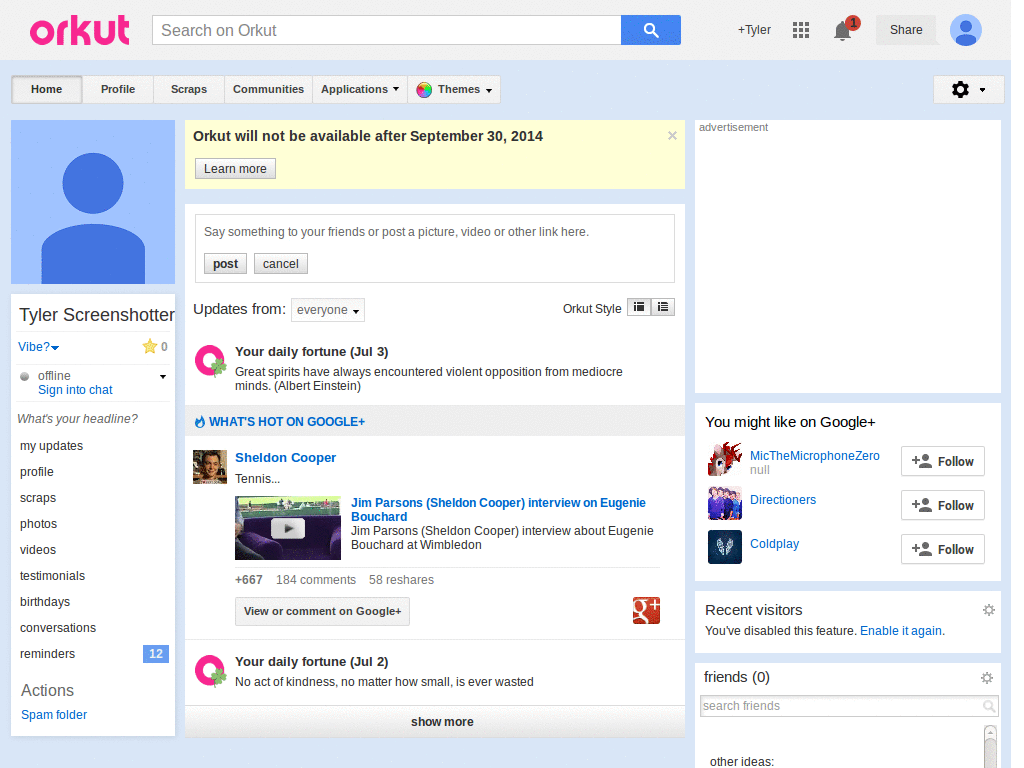This screenshot has width=1024, height=768.
Task: Click the star rating icon
Action: pyautogui.click(x=150, y=346)
